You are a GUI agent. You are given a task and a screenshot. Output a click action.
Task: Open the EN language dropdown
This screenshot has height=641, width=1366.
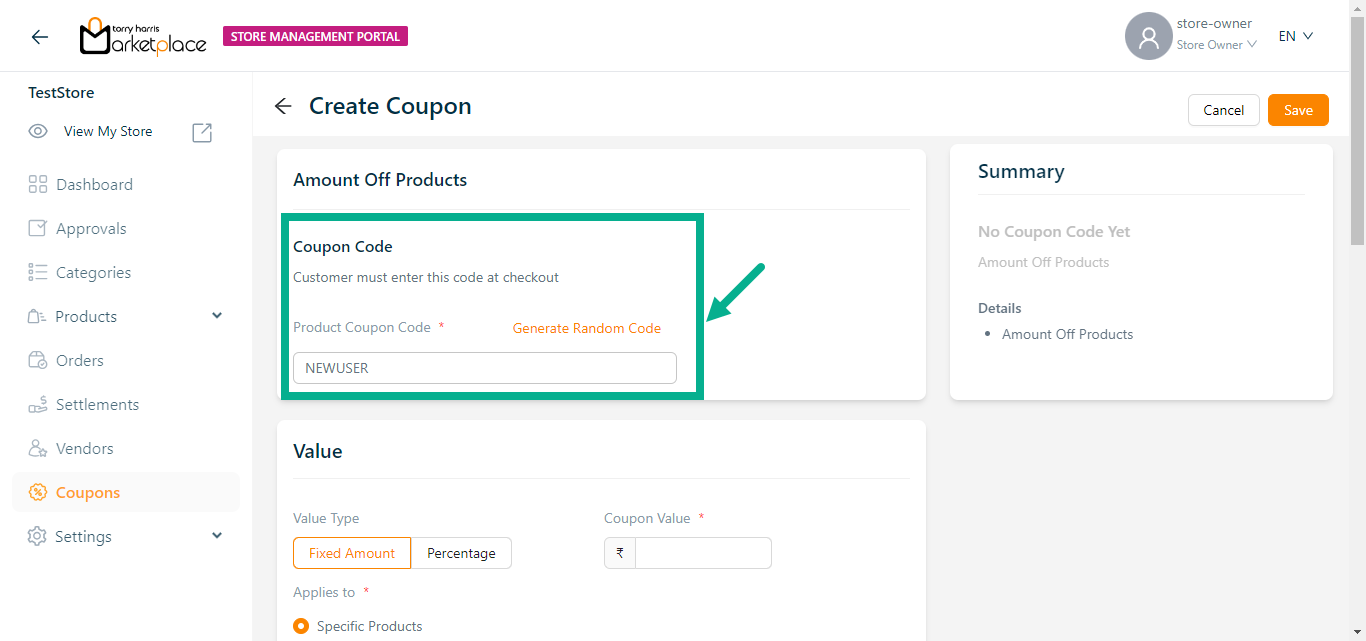tap(1295, 36)
